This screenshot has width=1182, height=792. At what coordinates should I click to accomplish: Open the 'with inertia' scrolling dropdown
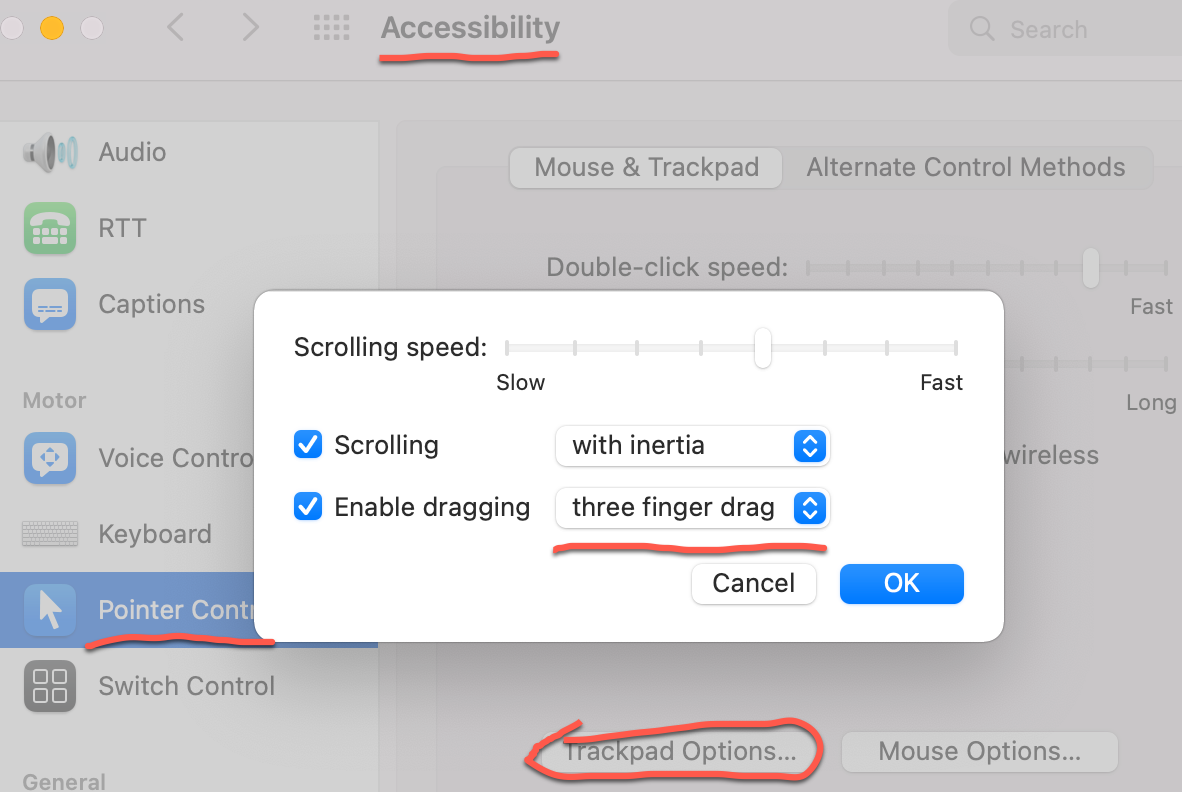pos(692,446)
